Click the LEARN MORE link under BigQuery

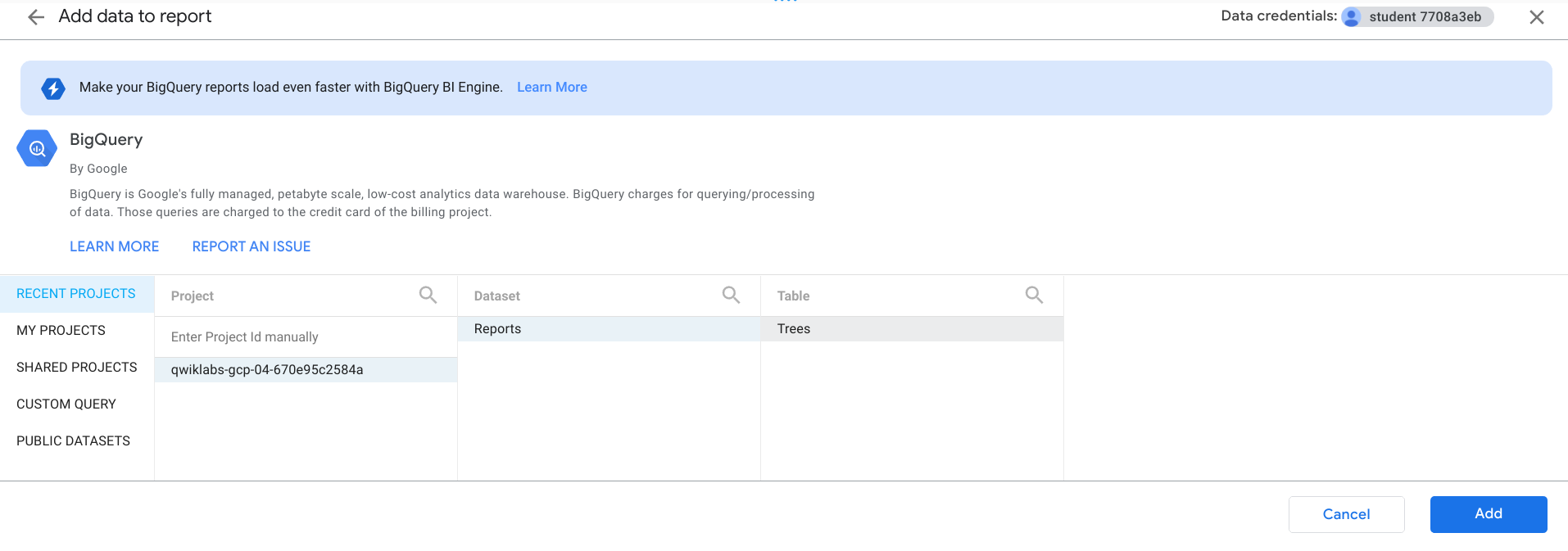coord(115,246)
